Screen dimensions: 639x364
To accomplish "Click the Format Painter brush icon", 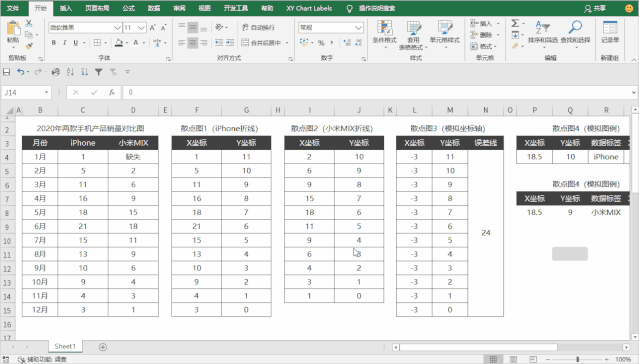I will [x=29, y=46].
